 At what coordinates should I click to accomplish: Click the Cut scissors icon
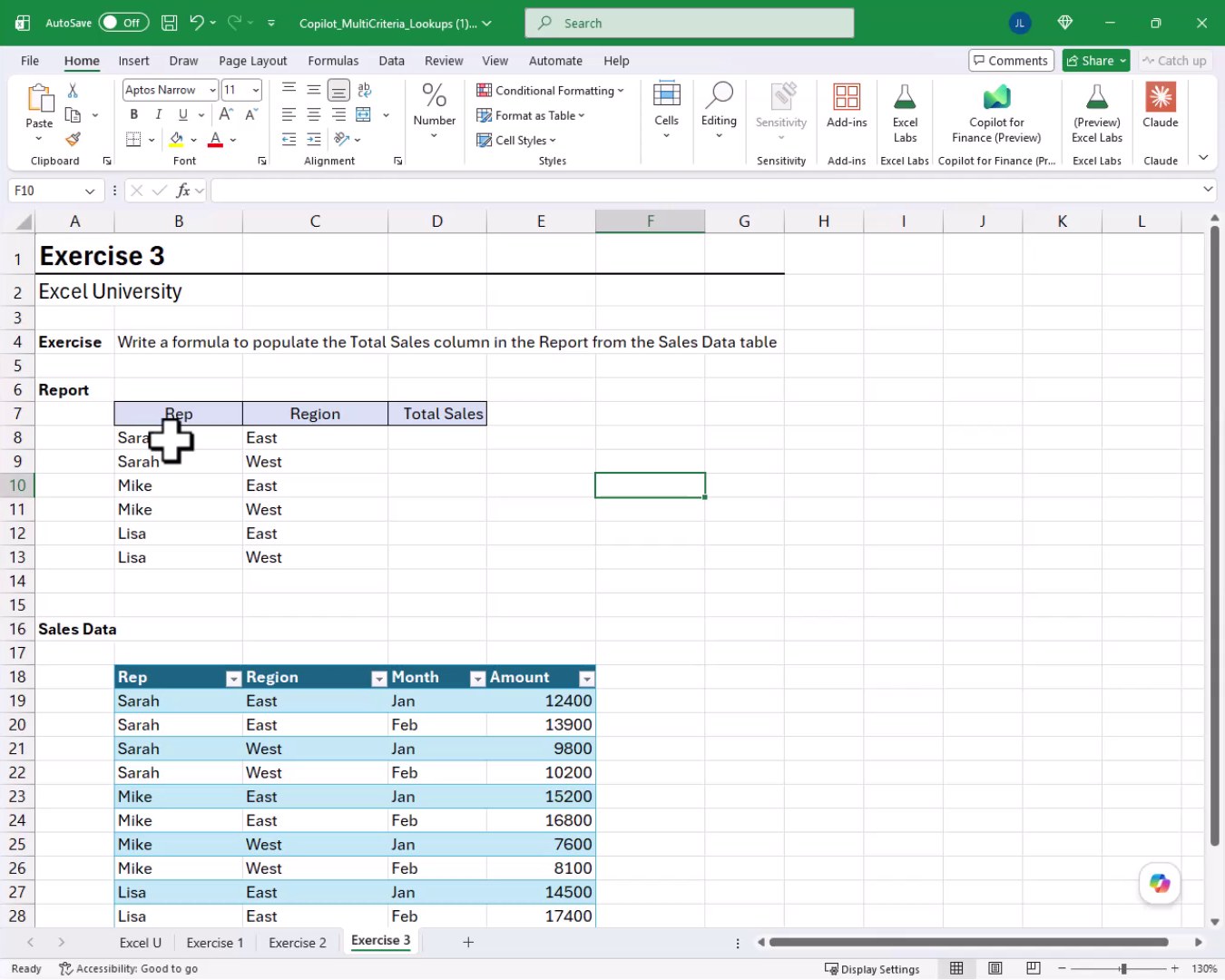[73, 90]
